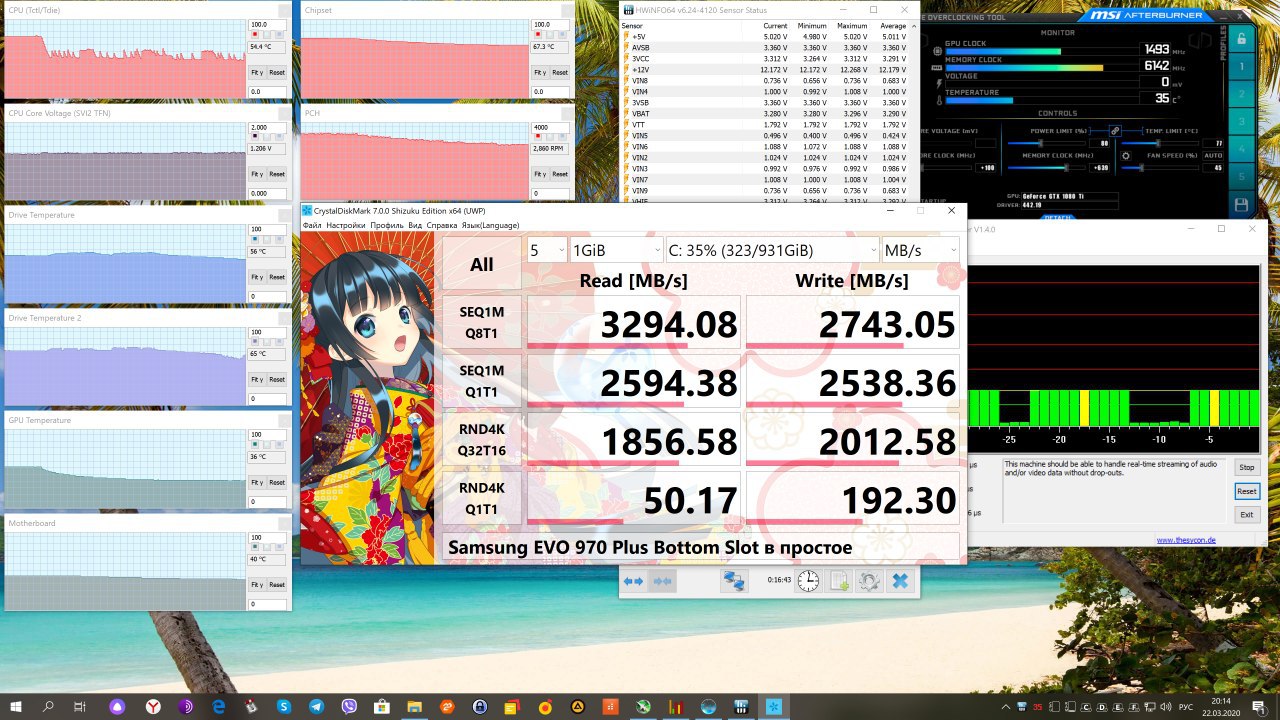Screen dimensions: 1280x720
Task: Click Reset in PCH graph
Action: pyautogui.click(x=559, y=174)
